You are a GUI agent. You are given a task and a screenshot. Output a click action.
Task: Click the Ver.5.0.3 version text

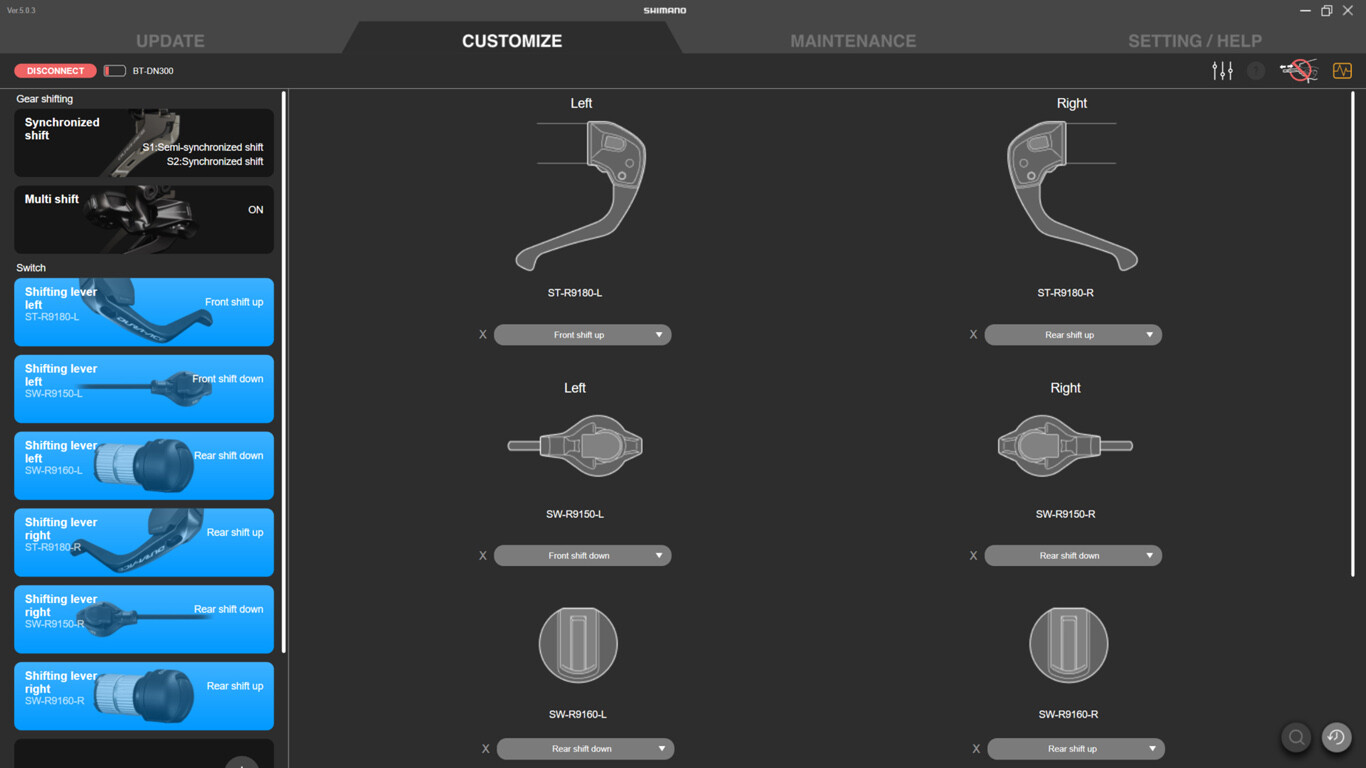(21, 10)
